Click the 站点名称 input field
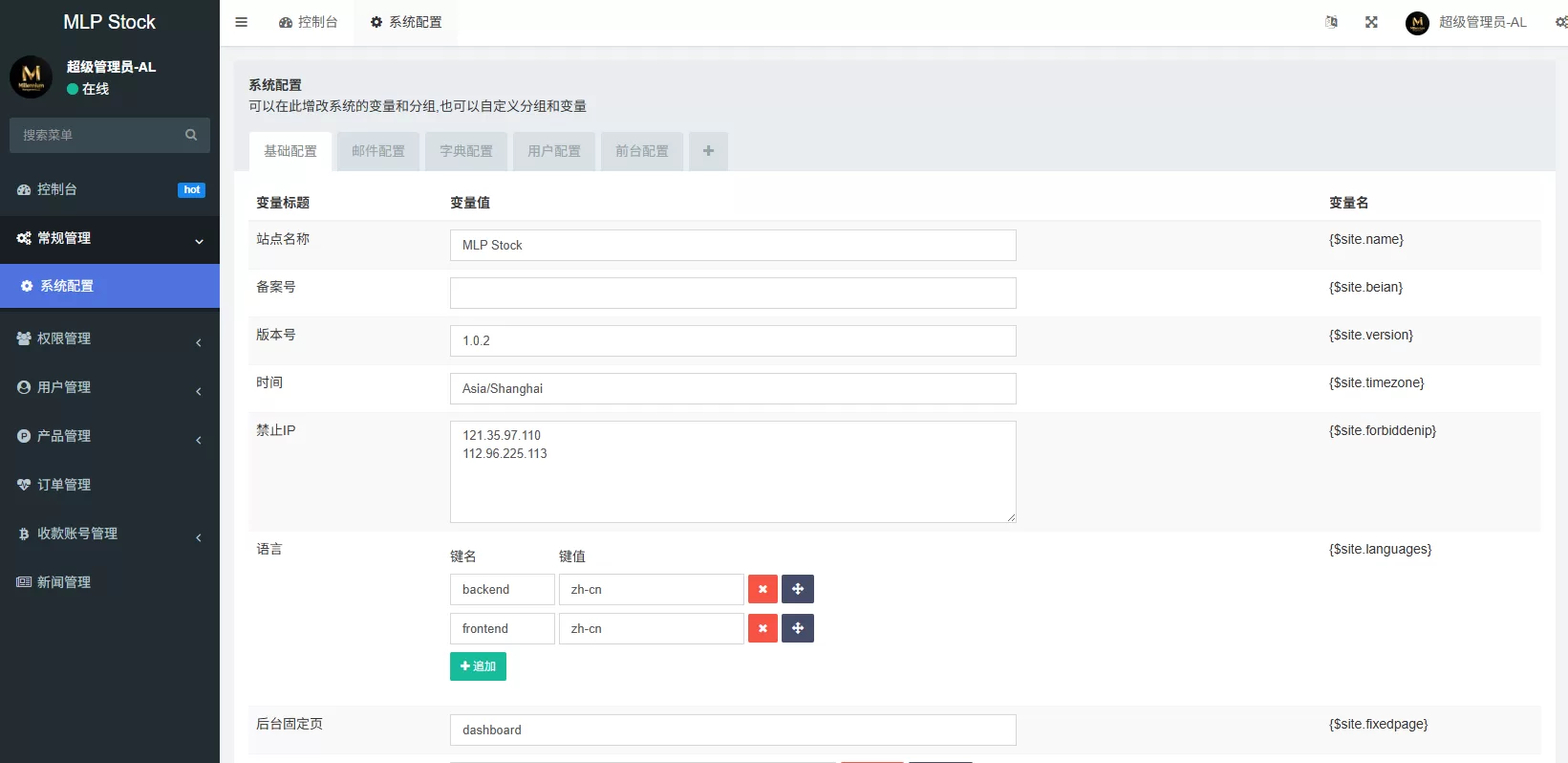Image resolution: width=1568 pixels, height=763 pixels. tap(733, 245)
